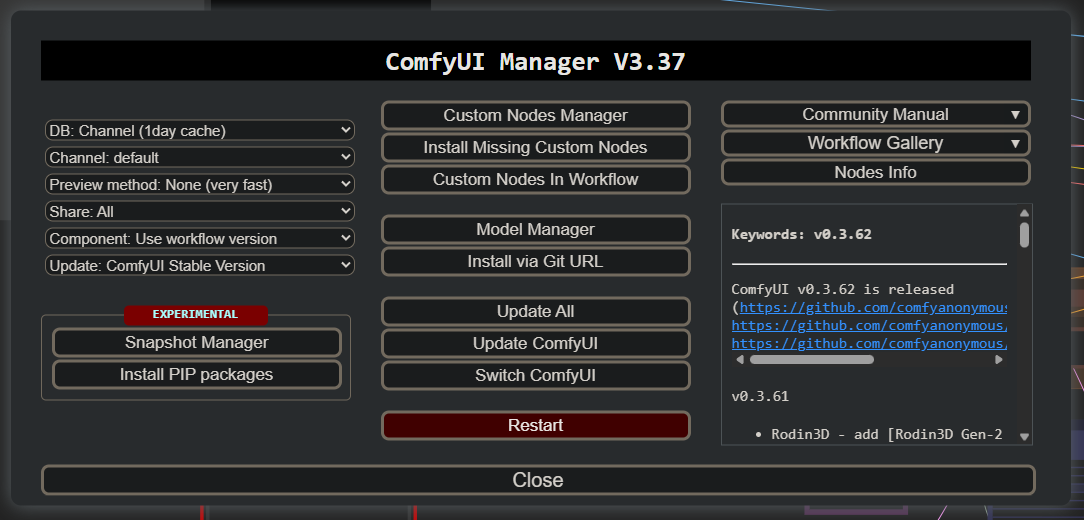Image resolution: width=1084 pixels, height=520 pixels.
Task: Open the Update ComfyUI Stable Version dropdown
Action: [200, 265]
